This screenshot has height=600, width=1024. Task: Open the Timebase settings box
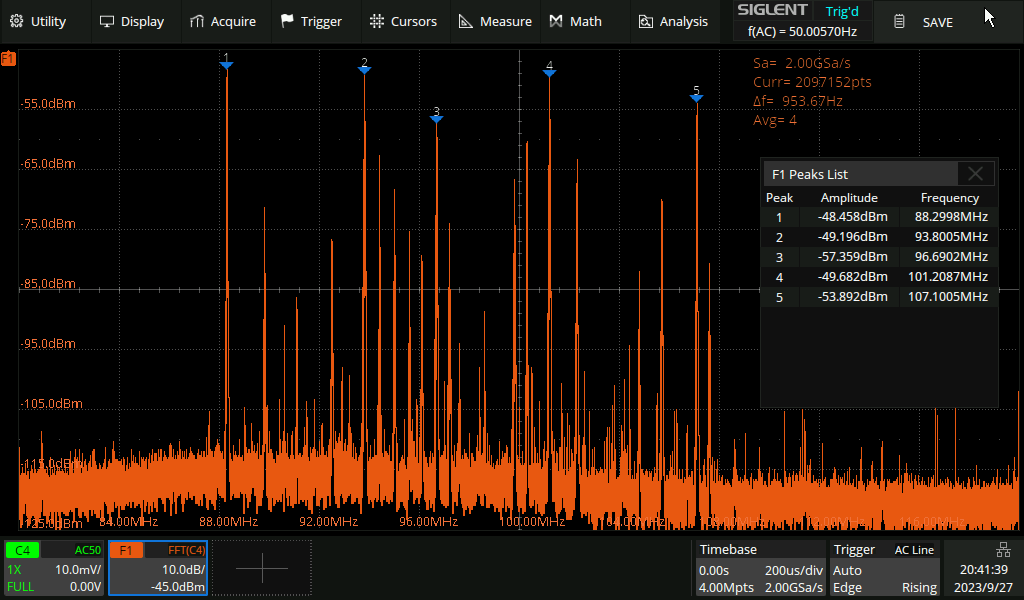click(761, 568)
